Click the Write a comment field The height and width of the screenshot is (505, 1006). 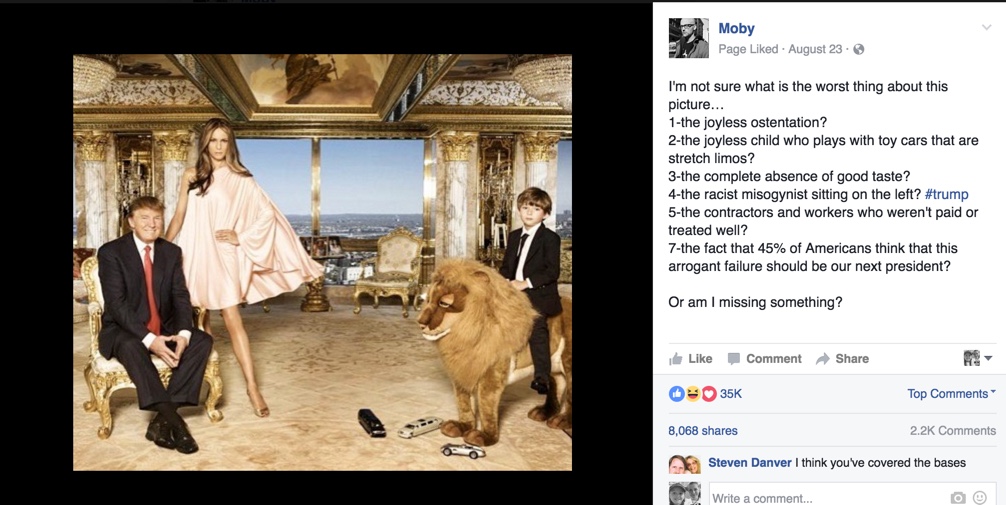pos(826,497)
